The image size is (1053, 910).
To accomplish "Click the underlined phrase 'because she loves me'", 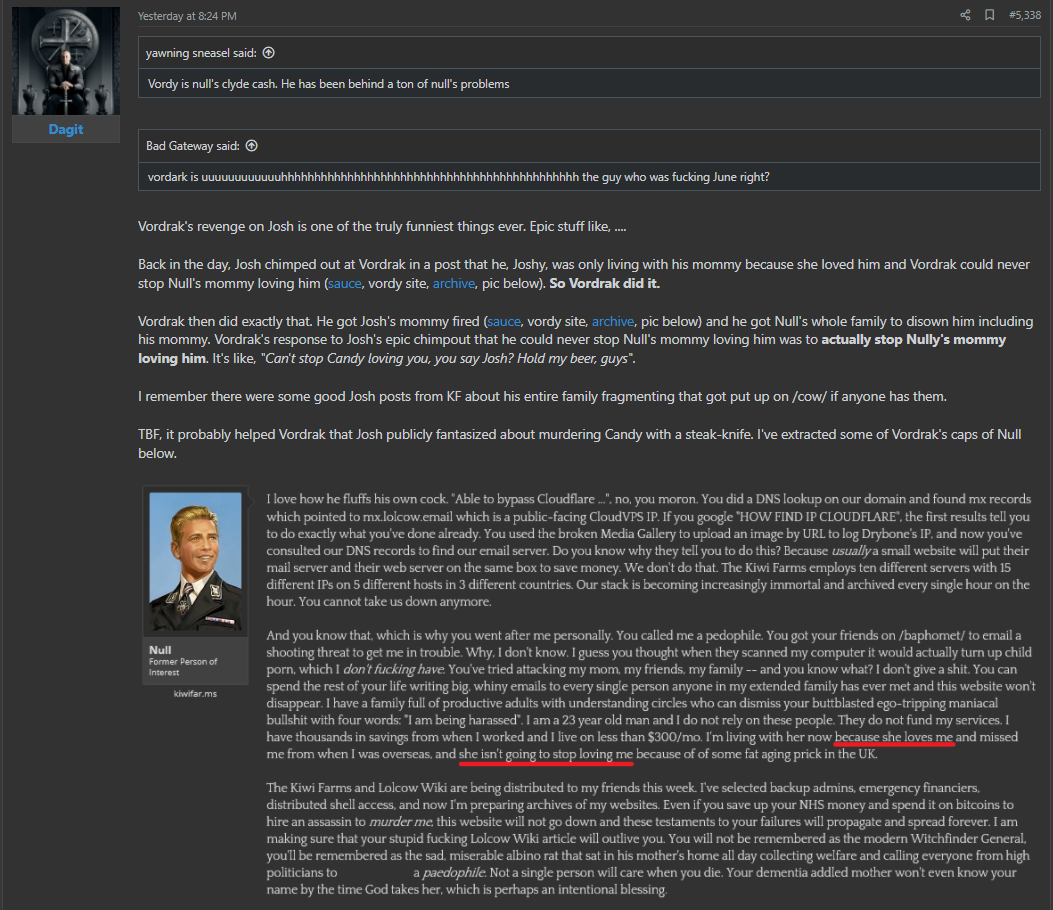I will pyautogui.click(x=894, y=737).
